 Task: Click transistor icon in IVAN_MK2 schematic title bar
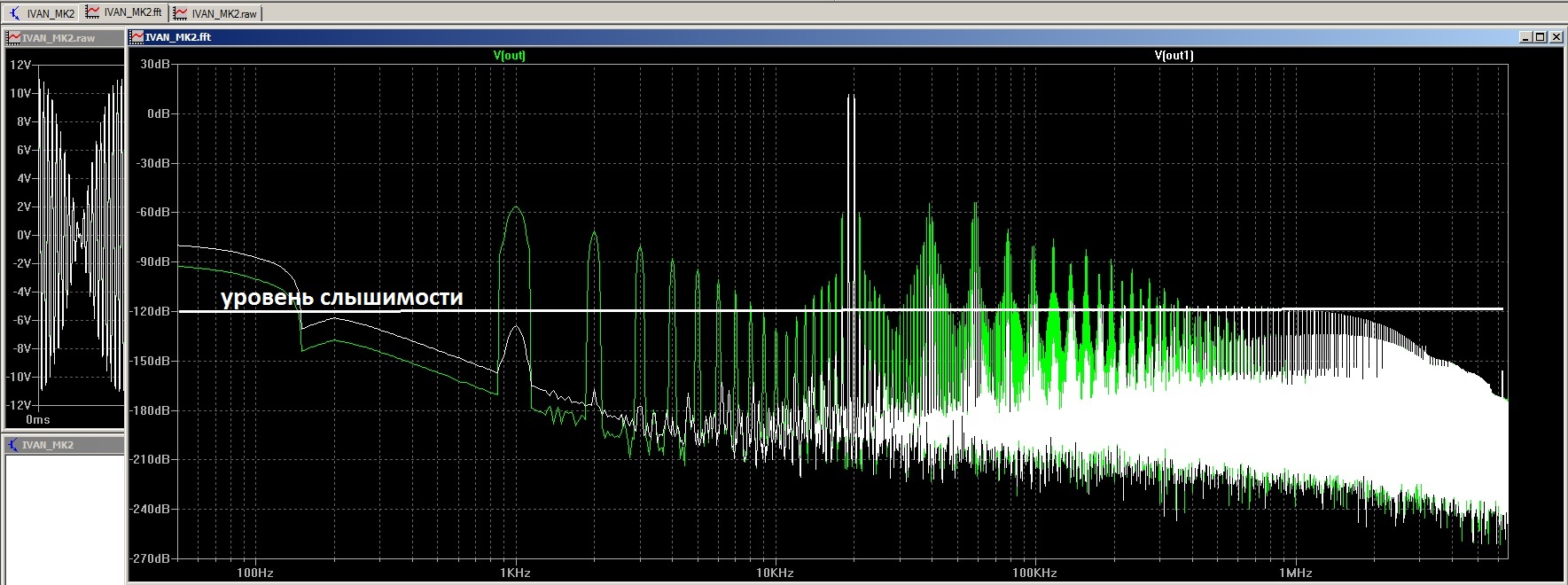coord(12,445)
